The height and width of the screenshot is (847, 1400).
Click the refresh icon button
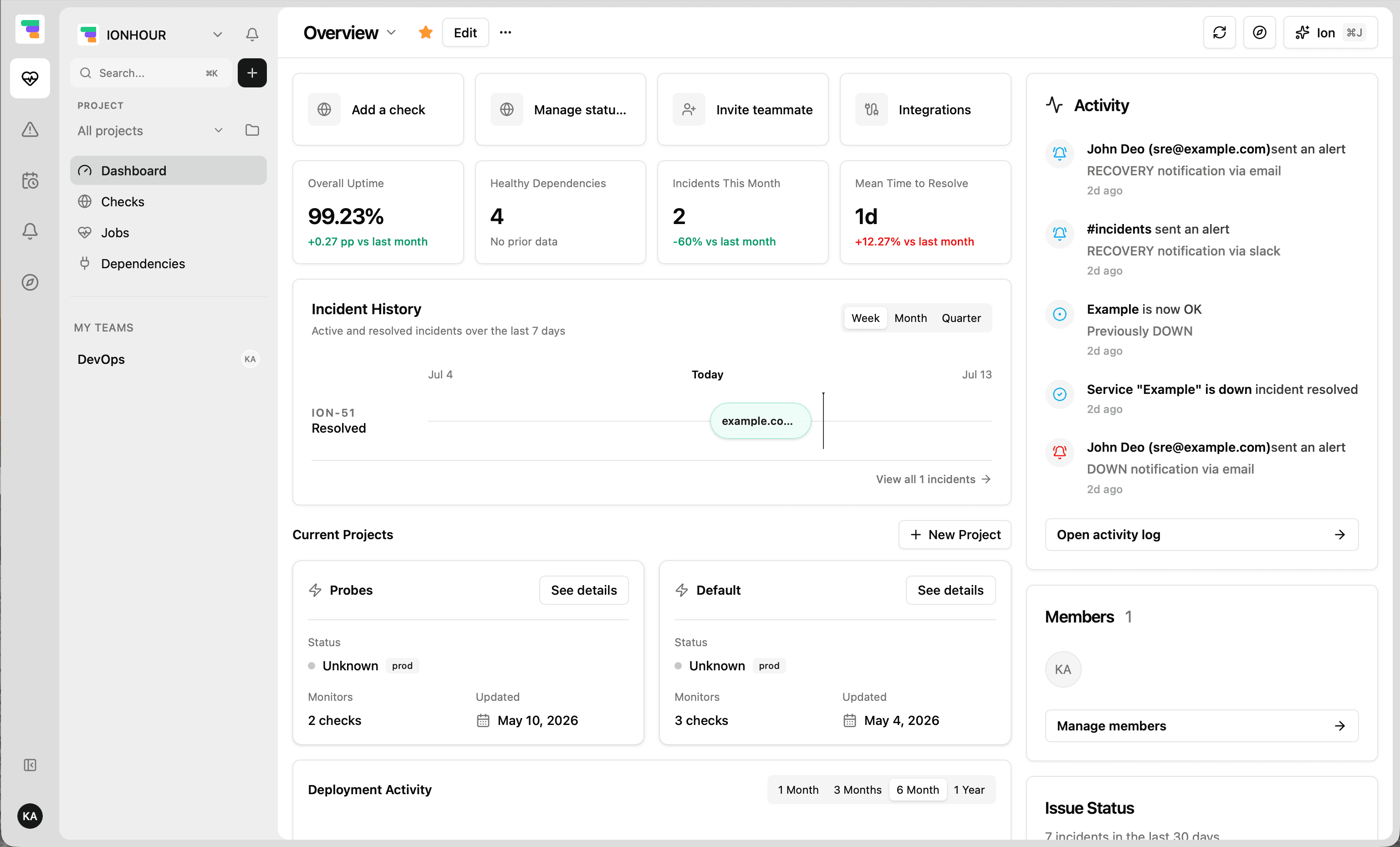1220,32
